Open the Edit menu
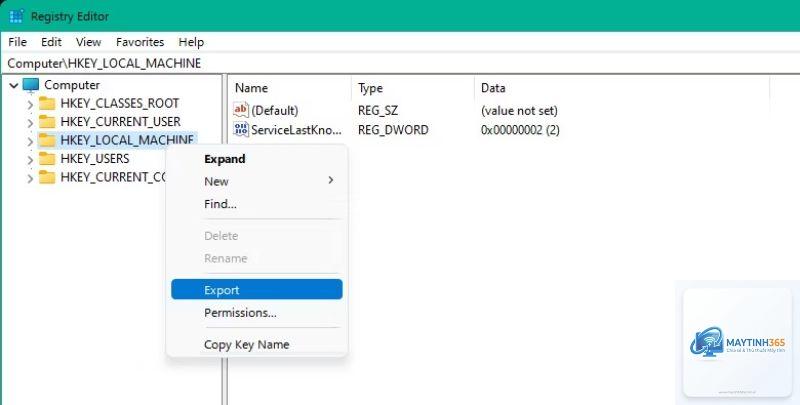The width and height of the screenshot is (800, 405). (51, 42)
